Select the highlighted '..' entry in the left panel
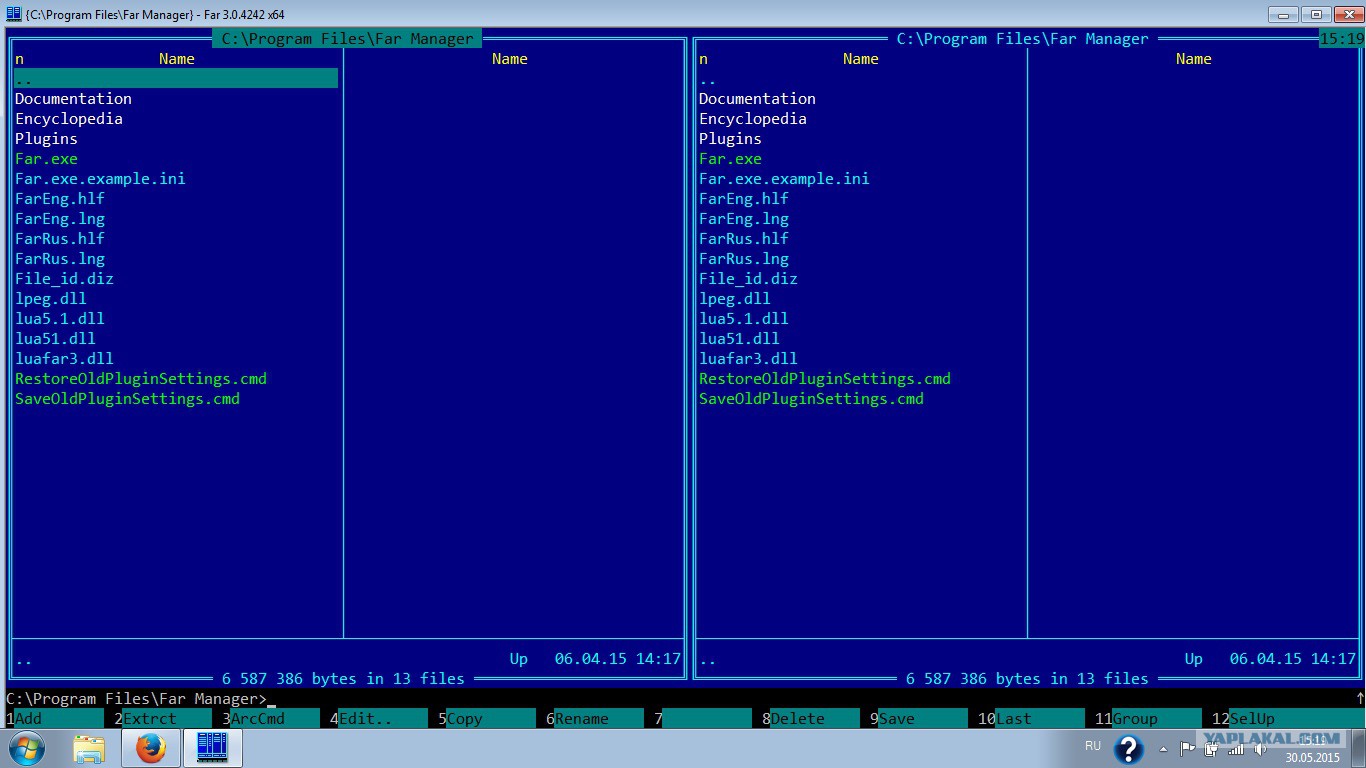Viewport: 1366px width, 768px height. pyautogui.click(x=176, y=79)
